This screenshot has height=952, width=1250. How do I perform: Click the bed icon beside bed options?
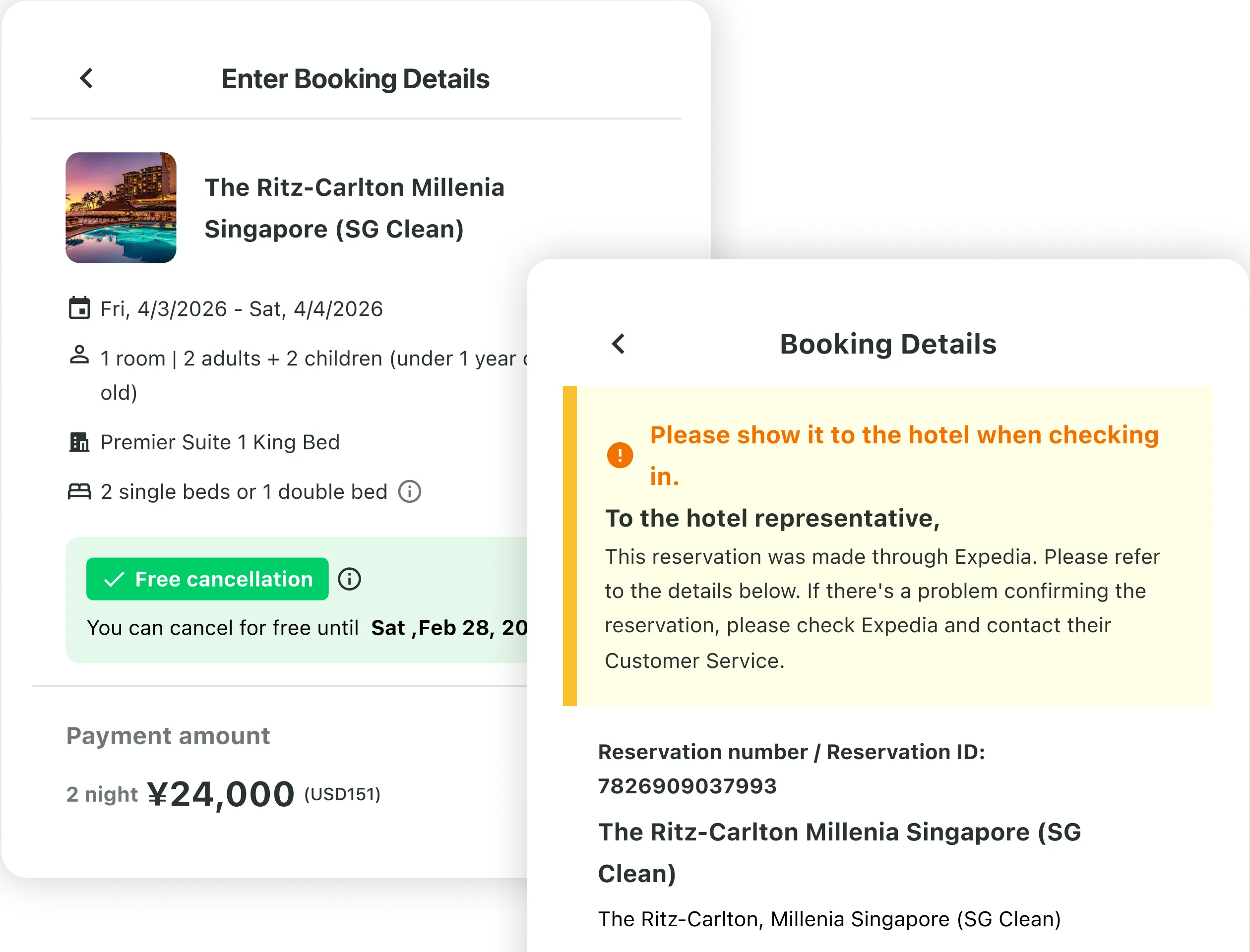click(x=79, y=491)
